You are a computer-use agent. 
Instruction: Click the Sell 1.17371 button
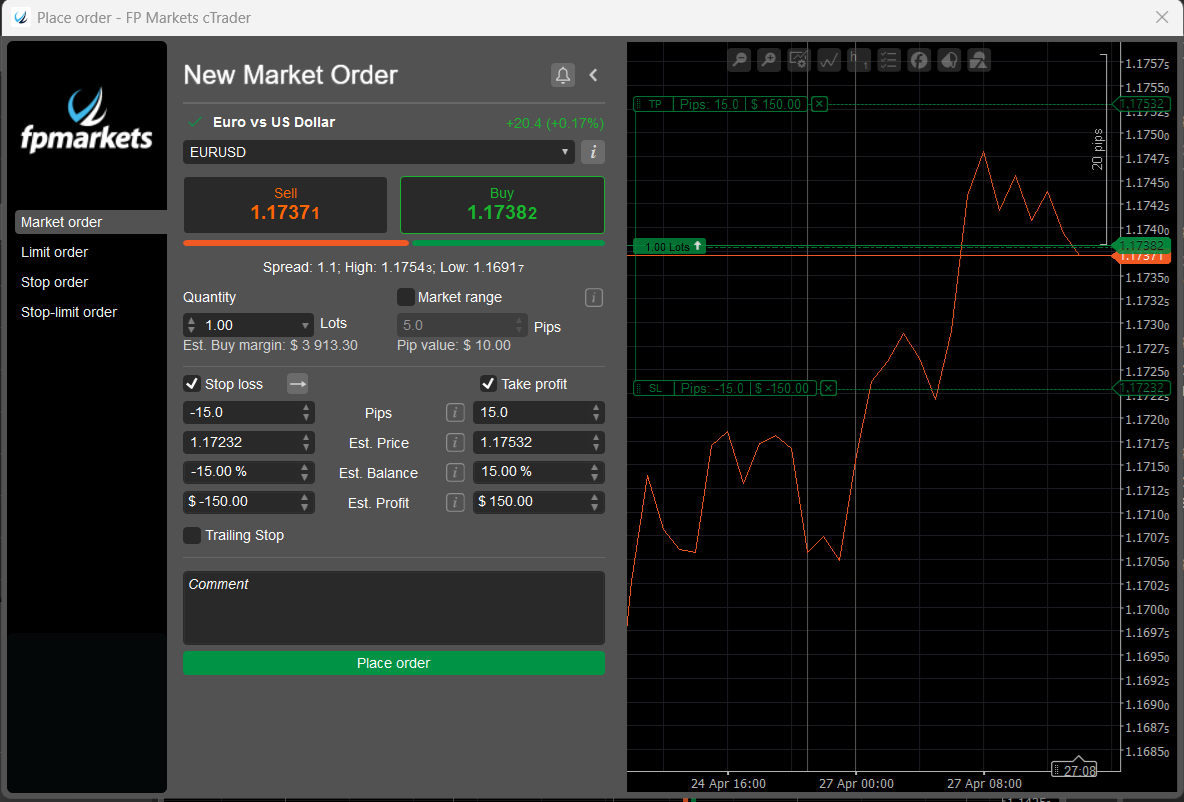(x=285, y=205)
